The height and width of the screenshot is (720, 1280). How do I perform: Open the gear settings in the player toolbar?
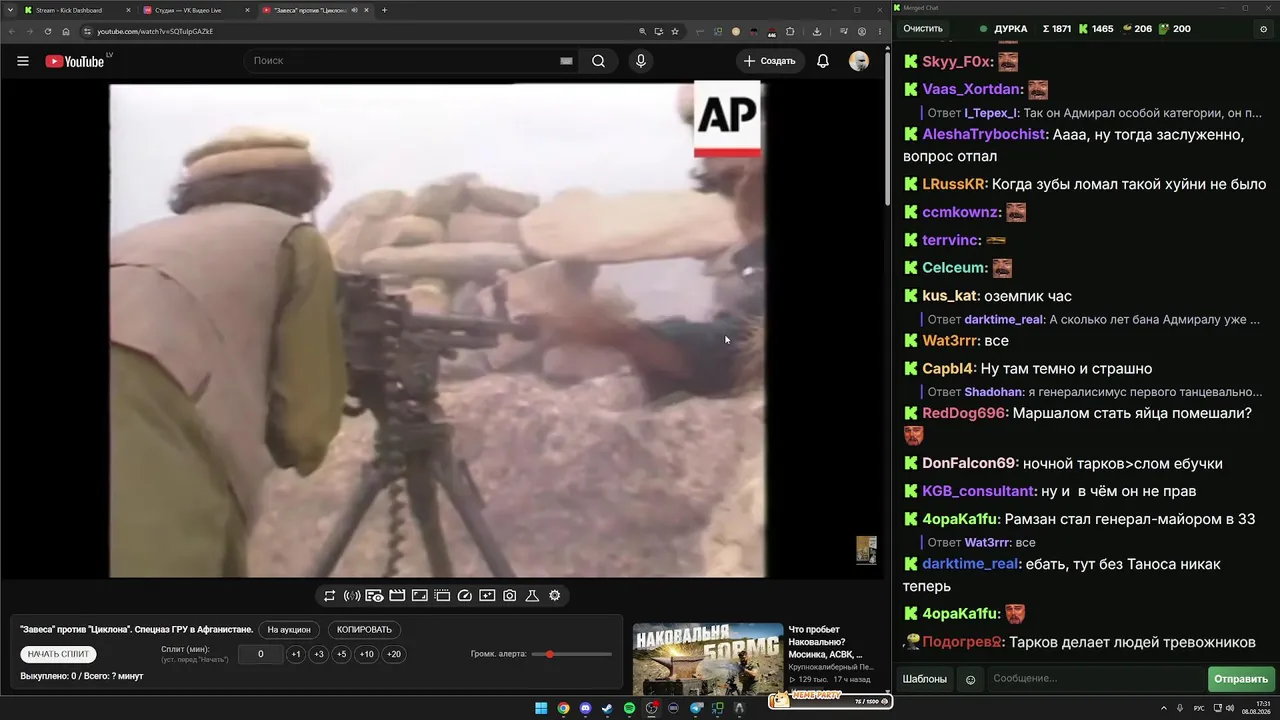(x=555, y=596)
